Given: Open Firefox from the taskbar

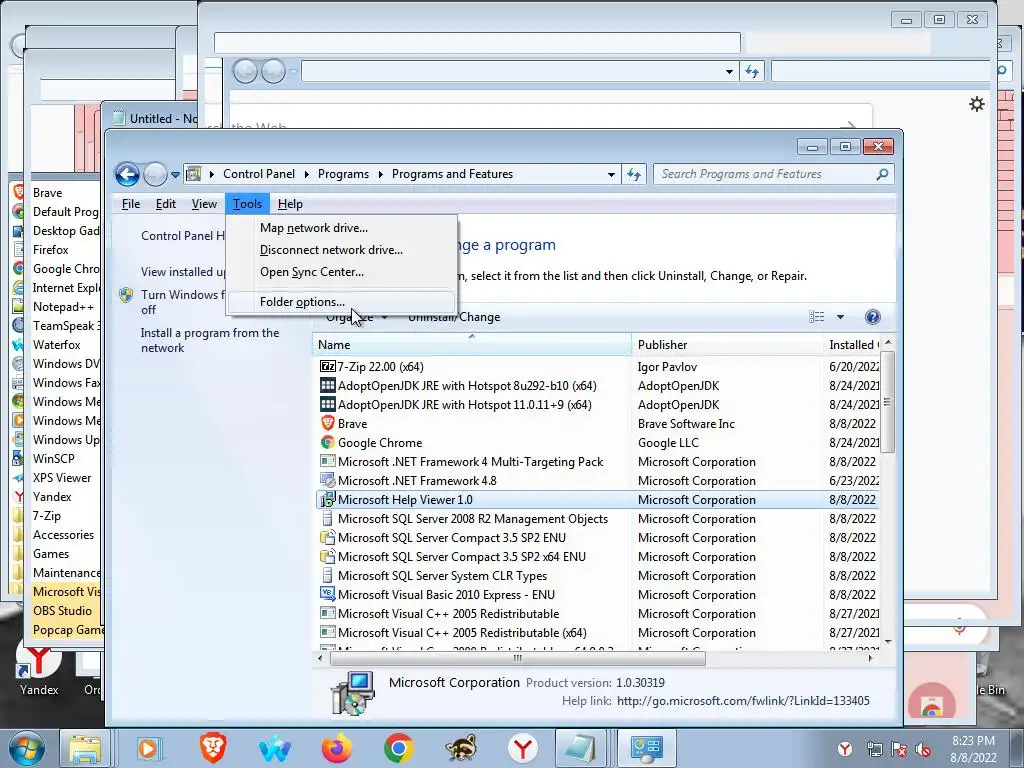Looking at the screenshot, I should (336, 748).
